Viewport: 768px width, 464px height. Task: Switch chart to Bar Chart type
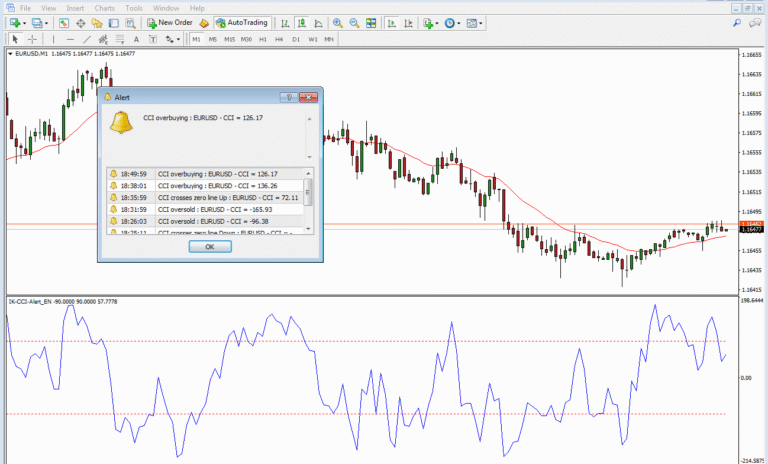[x=285, y=23]
